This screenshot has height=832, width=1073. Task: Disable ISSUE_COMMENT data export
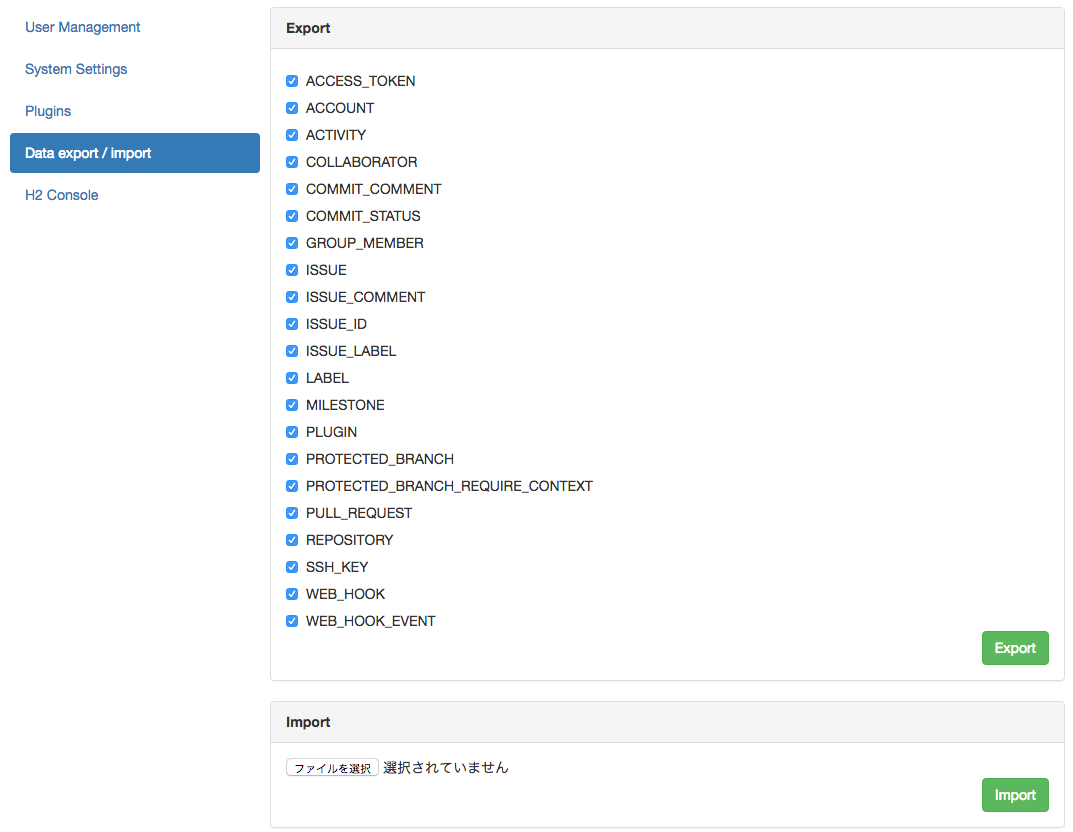tap(291, 296)
